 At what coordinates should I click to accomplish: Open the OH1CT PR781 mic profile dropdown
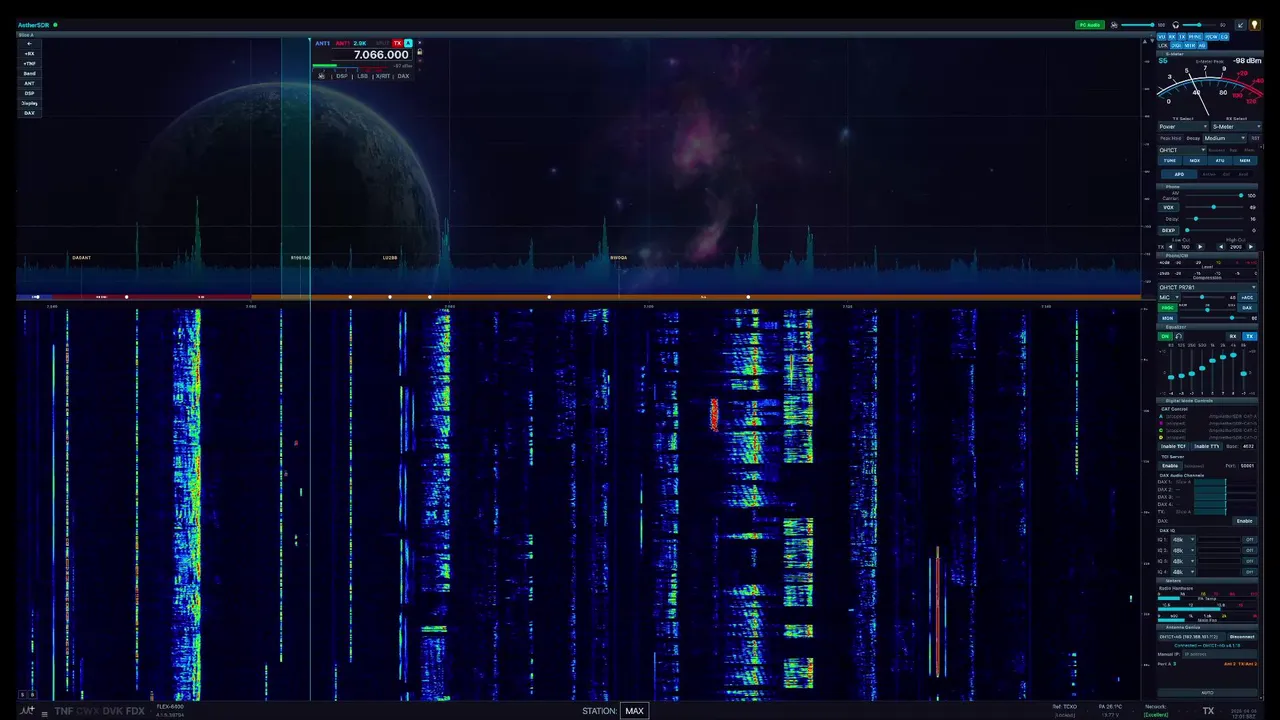pyautogui.click(x=1207, y=287)
